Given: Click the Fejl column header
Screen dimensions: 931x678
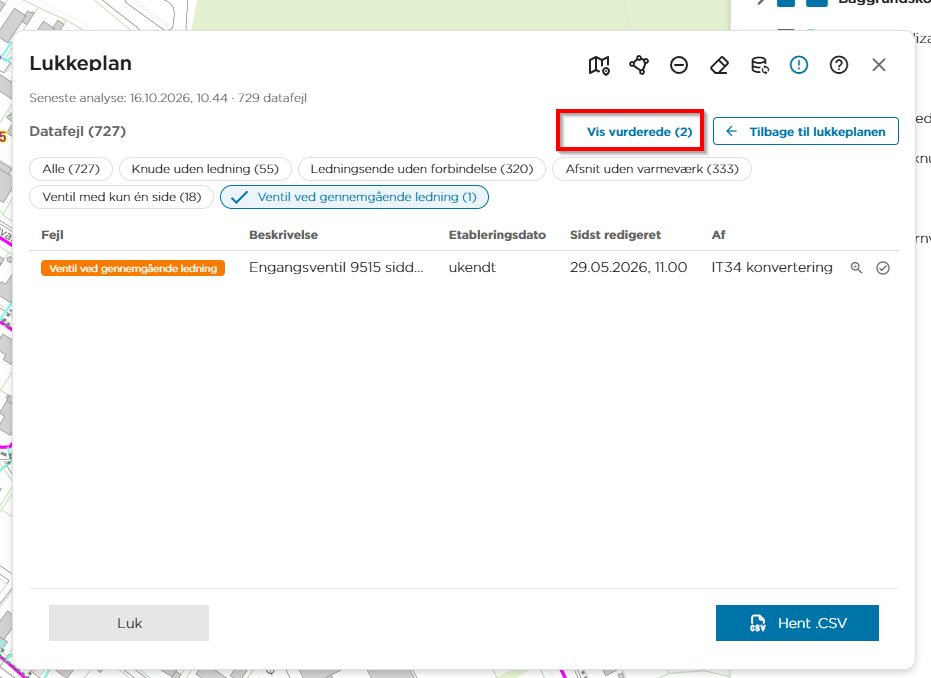Looking at the screenshot, I should [x=52, y=235].
